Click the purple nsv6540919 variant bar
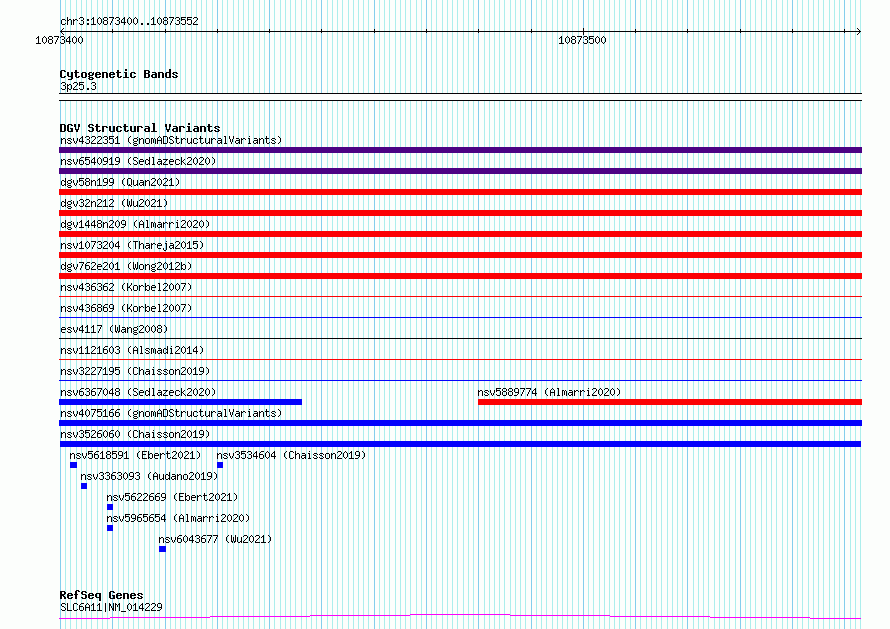The image size is (890, 629). 460,171
